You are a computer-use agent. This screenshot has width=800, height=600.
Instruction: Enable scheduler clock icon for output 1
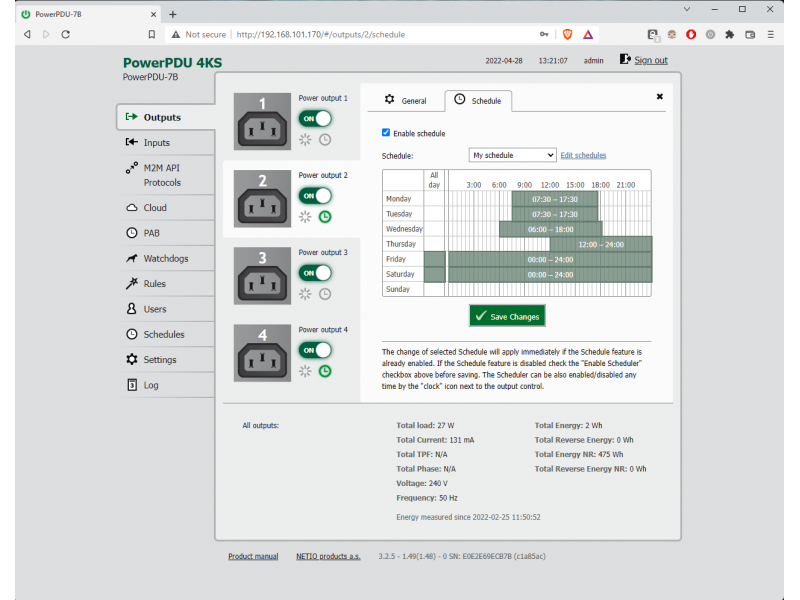pos(325,140)
